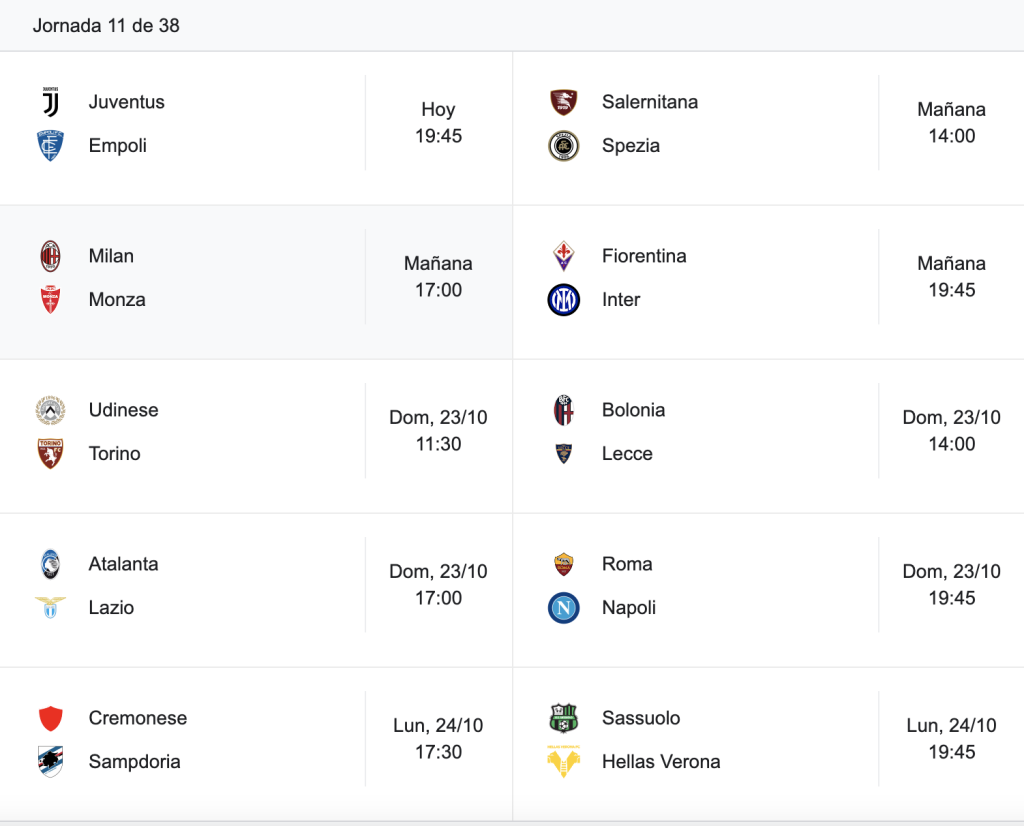Viewport: 1024px width, 826px height.
Task: Select the Torino bull crest
Action: click(x=50, y=454)
